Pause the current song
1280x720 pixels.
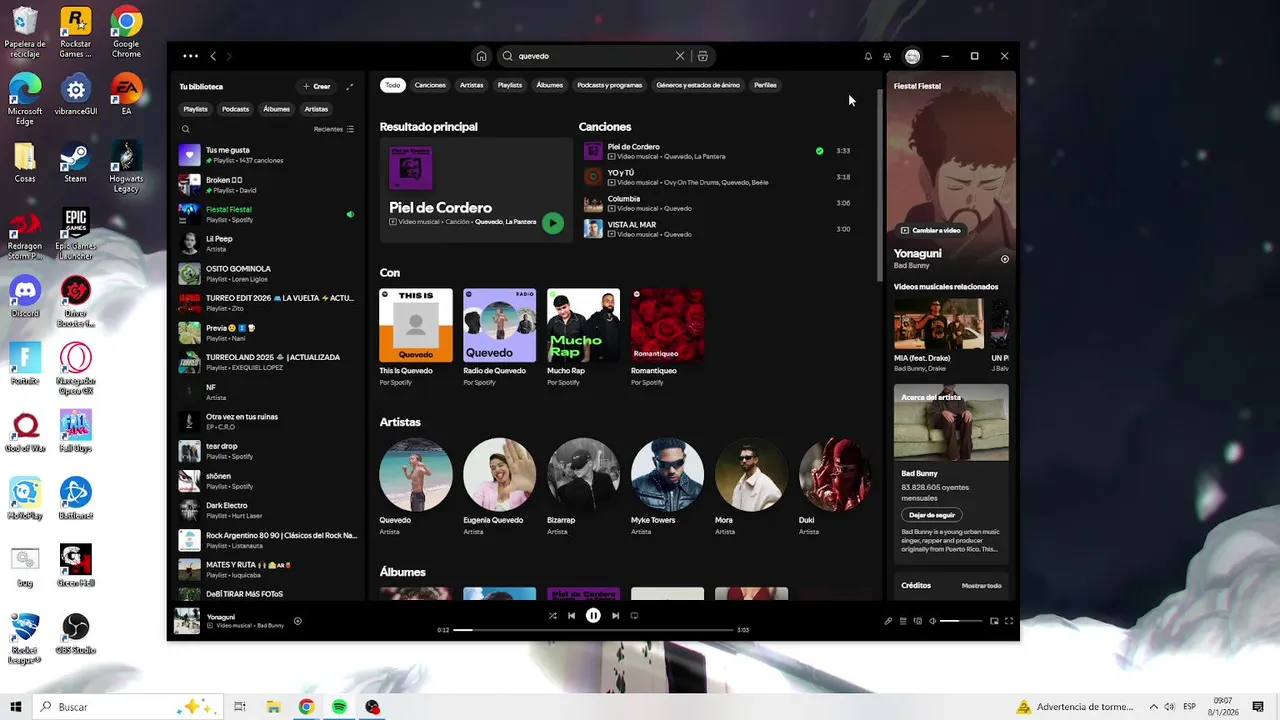[x=593, y=616]
